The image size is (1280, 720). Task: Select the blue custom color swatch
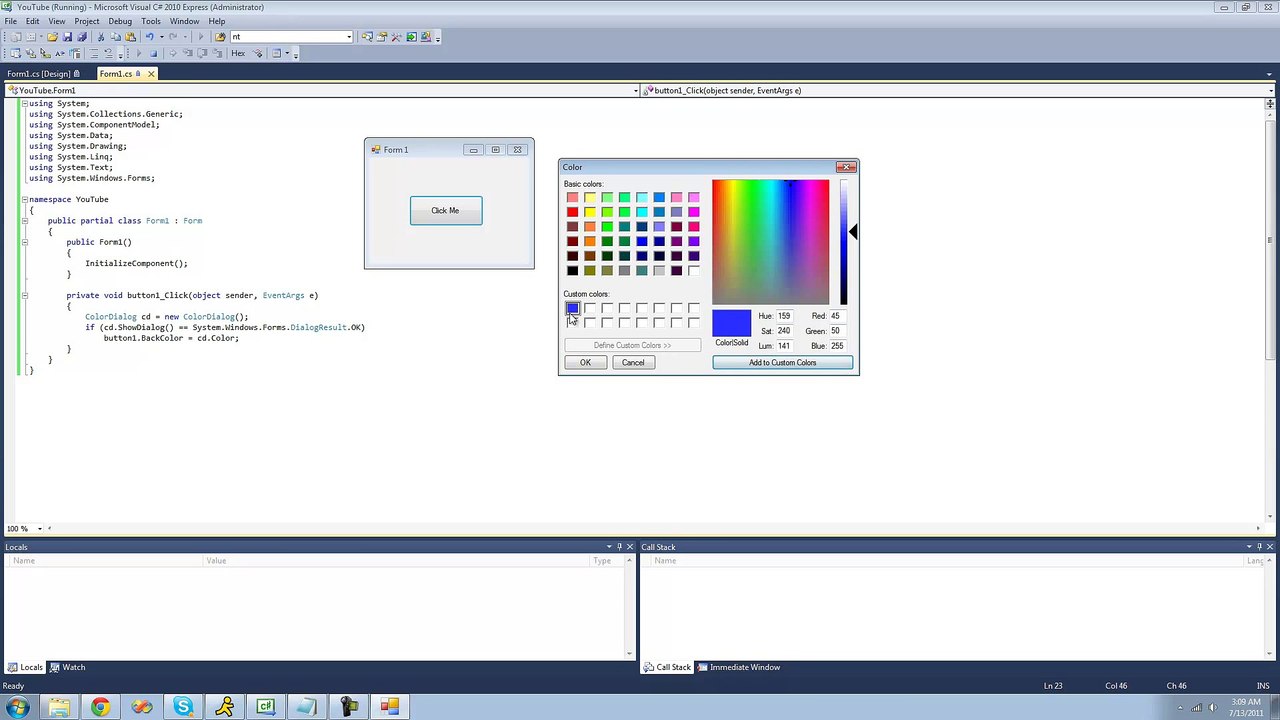click(x=572, y=308)
